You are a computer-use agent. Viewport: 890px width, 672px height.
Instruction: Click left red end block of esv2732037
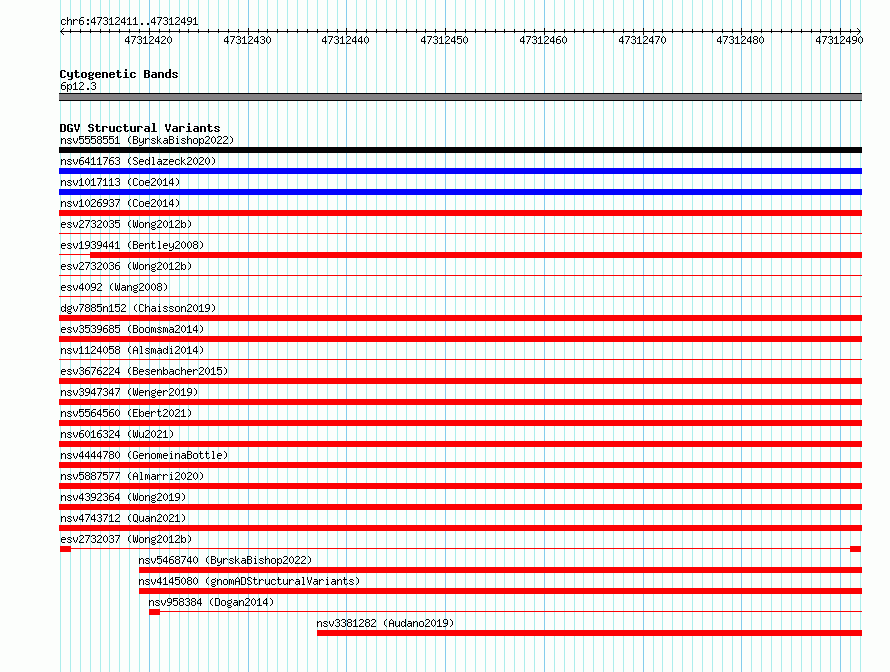pyautogui.click(x=65, y=549)
